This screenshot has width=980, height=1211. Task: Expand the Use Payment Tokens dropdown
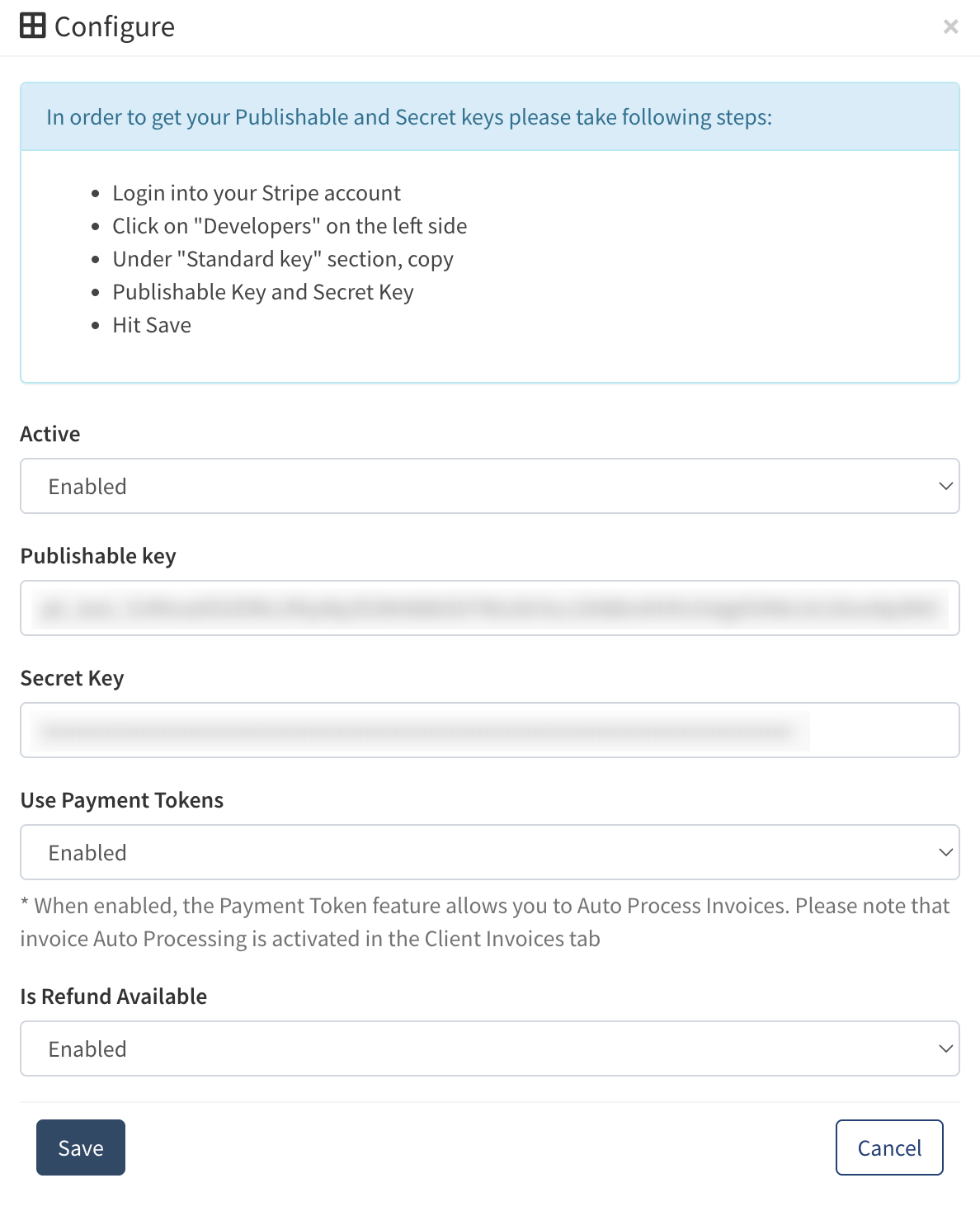(x=490, y=852)
